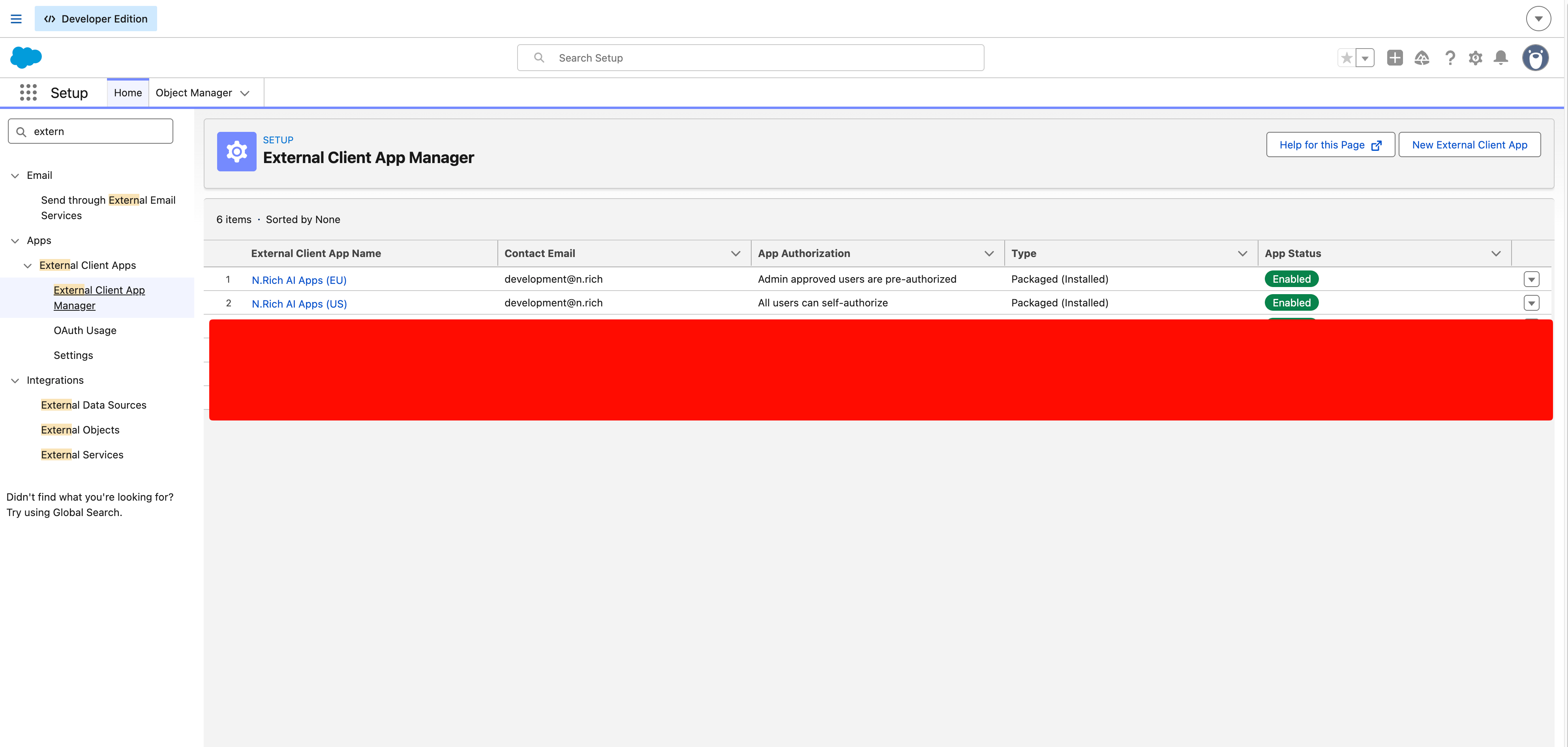The height and width of the screenshot is (747, 1568).
Task: Click the Salesforce cloud logo
Action: 26,58
